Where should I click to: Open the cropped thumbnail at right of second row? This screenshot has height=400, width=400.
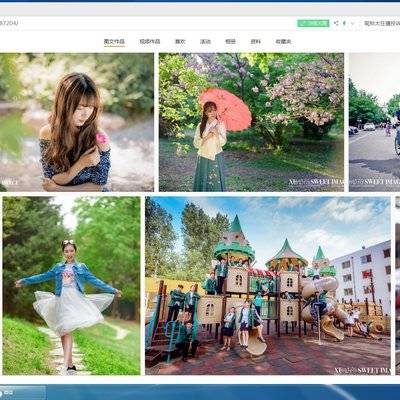[398, 286]
